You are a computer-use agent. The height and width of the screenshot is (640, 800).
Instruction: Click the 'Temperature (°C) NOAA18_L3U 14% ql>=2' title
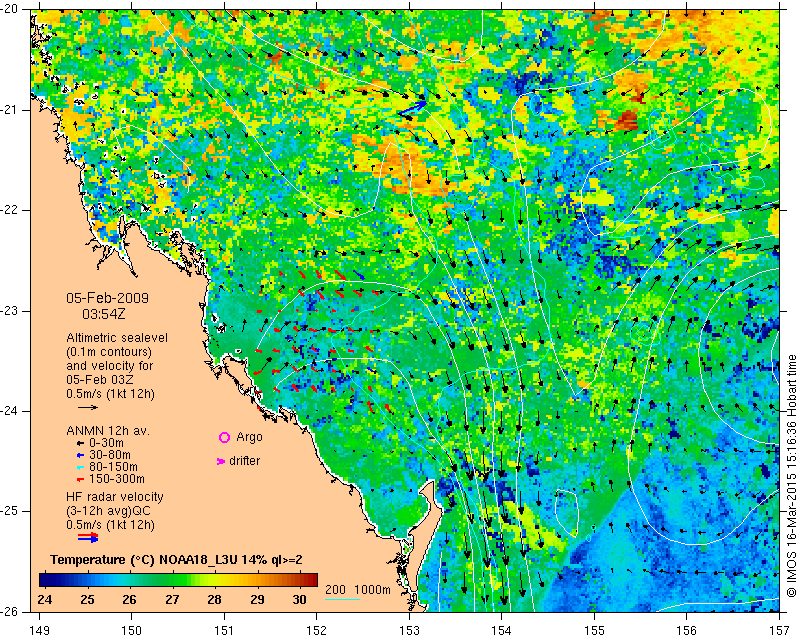(176, 560)
